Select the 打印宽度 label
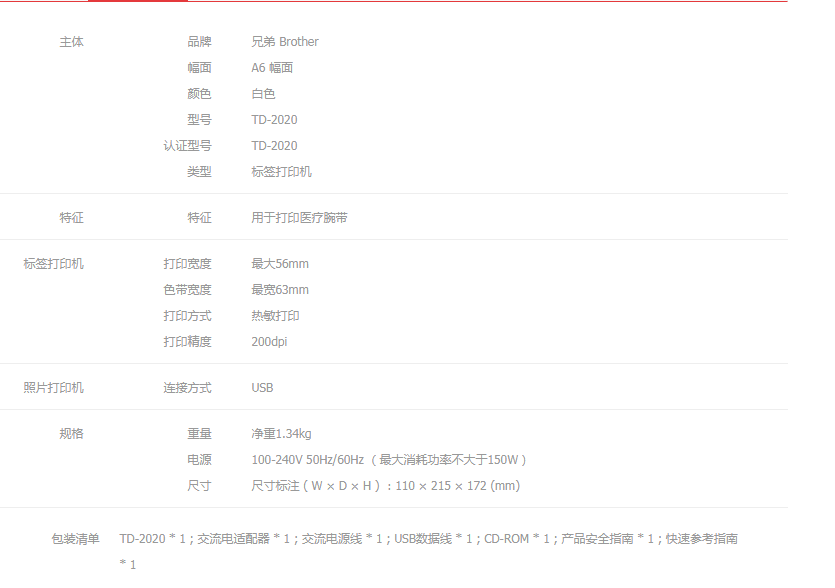Viewport: 835px width, 588px height. 187,264
